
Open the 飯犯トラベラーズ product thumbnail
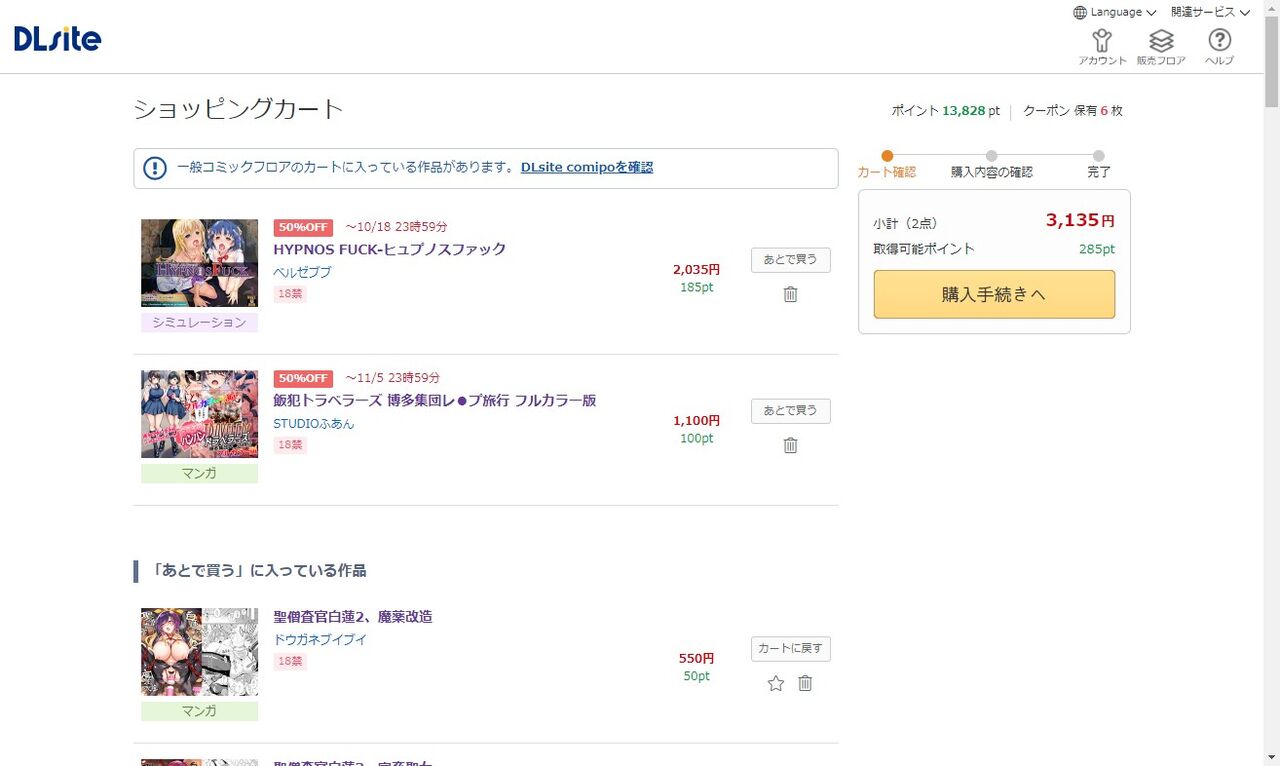(x=199, y=414)
